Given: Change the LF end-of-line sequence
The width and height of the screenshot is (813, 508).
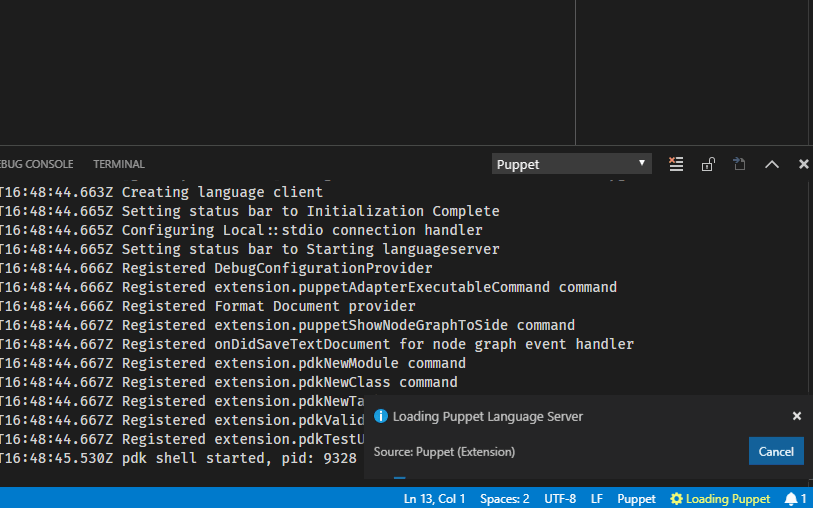Looking at the screenshot, I should coord(596,499).
